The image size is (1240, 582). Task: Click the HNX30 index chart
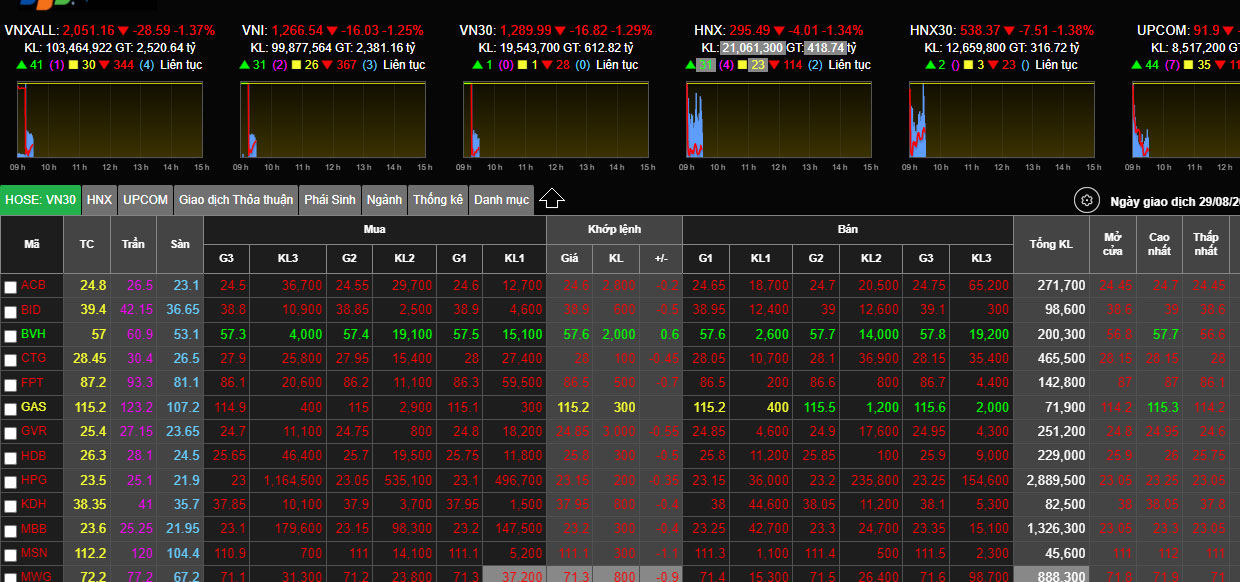click(x=1005, y=120)
